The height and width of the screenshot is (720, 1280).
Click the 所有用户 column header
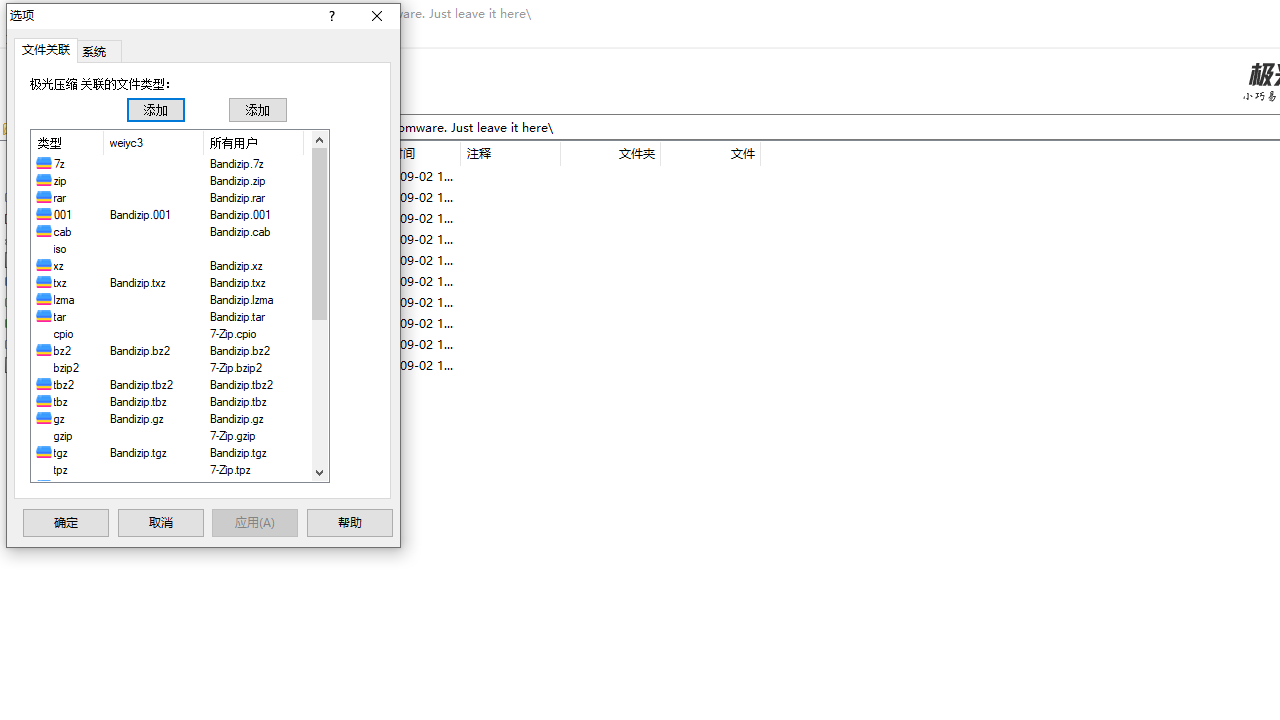(252, 143)
